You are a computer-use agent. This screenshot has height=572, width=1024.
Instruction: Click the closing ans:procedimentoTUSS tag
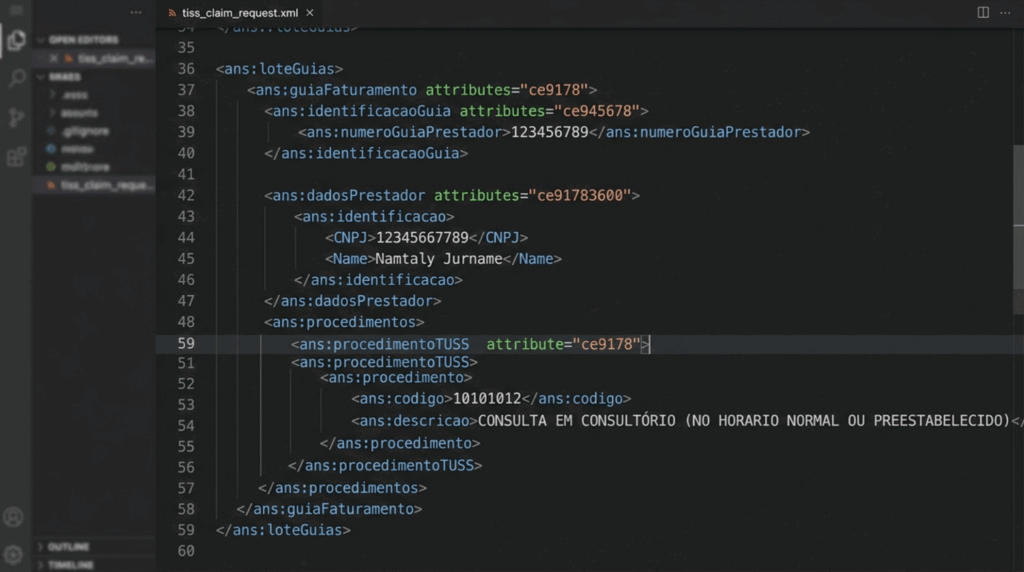tap(385, 466)
